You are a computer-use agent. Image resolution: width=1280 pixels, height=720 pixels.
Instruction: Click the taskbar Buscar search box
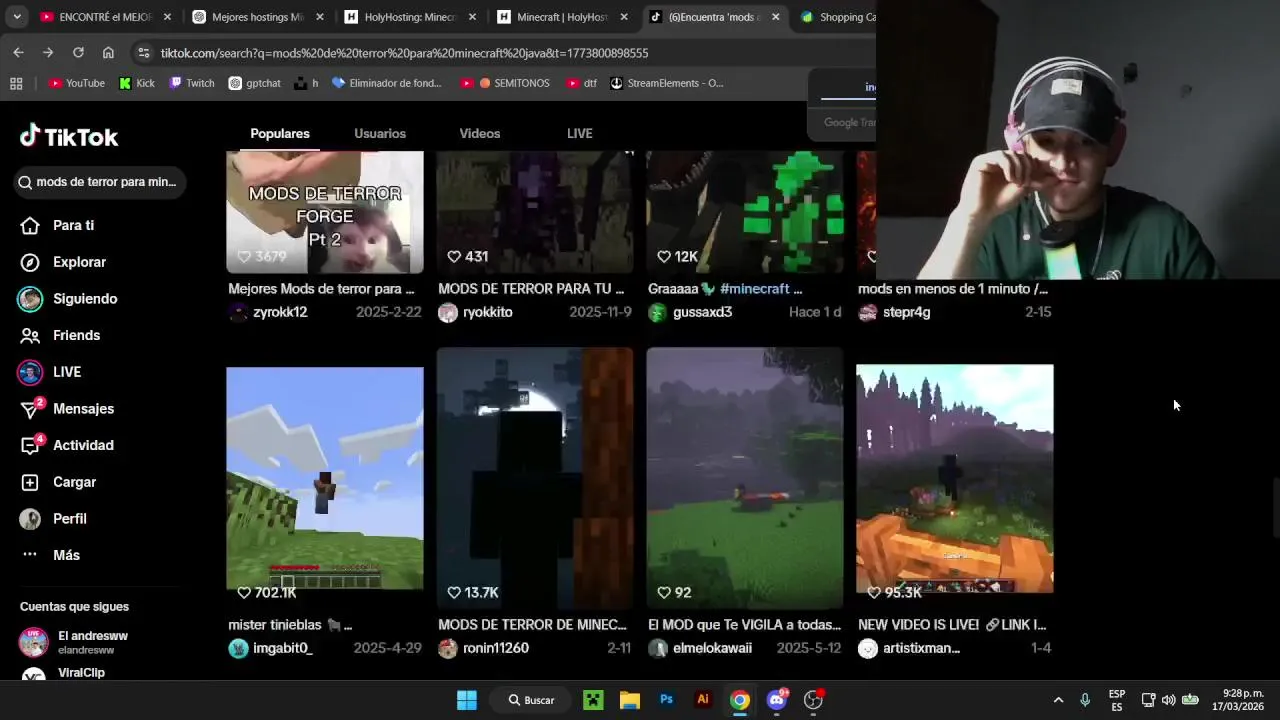532,700
